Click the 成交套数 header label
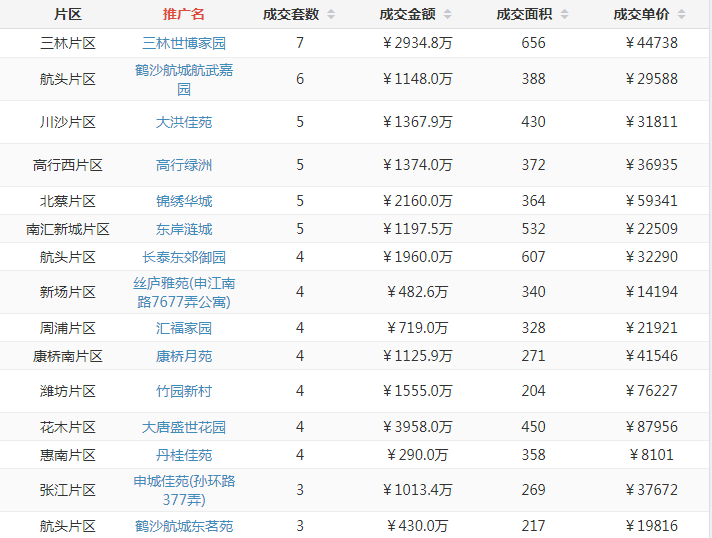 click(291, 14)
